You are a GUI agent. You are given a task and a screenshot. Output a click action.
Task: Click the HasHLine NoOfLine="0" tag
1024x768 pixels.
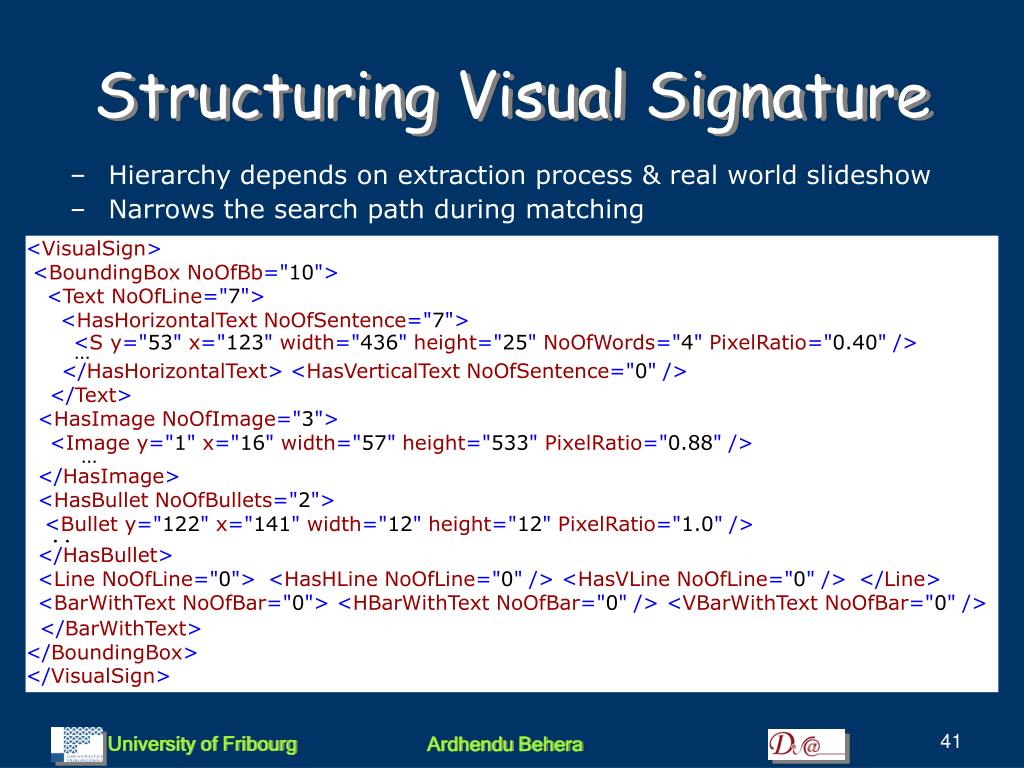tap(411, 579)
